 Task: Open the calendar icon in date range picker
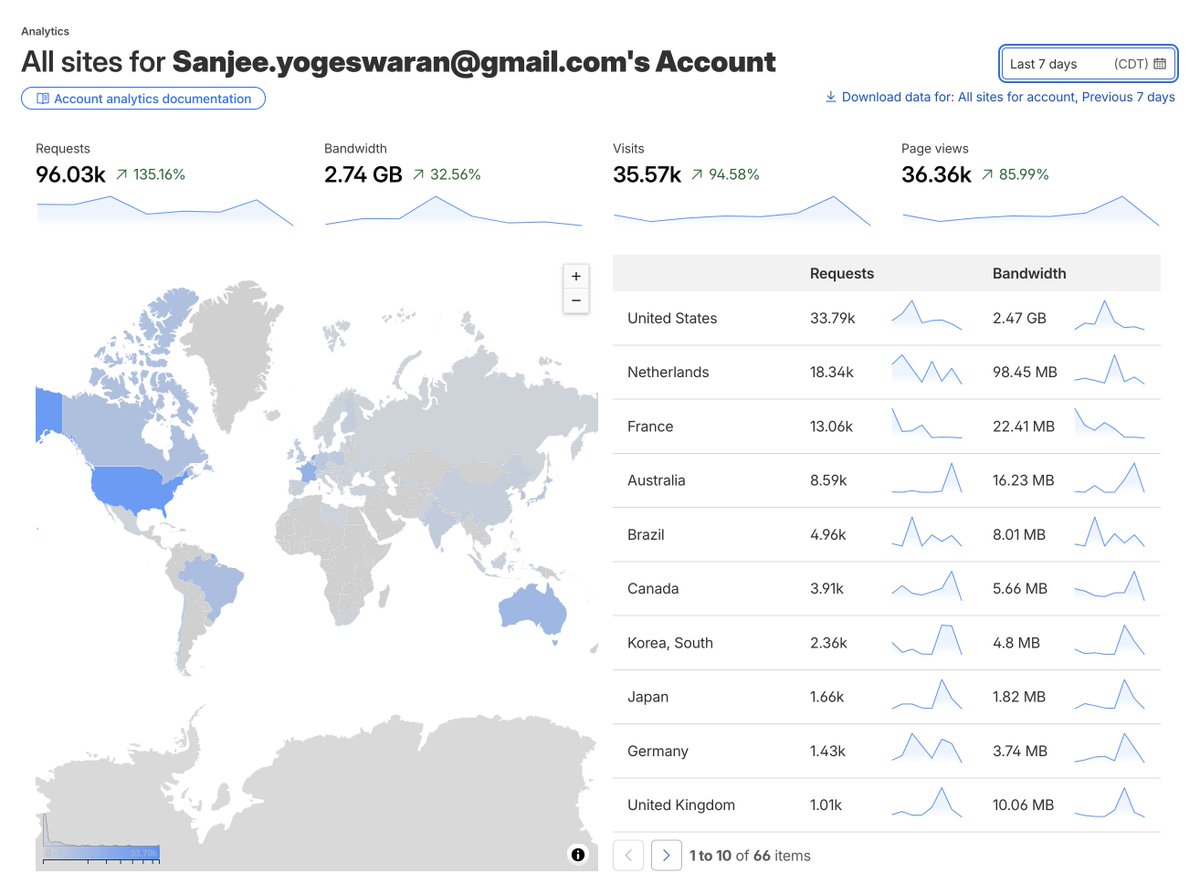1160,64
